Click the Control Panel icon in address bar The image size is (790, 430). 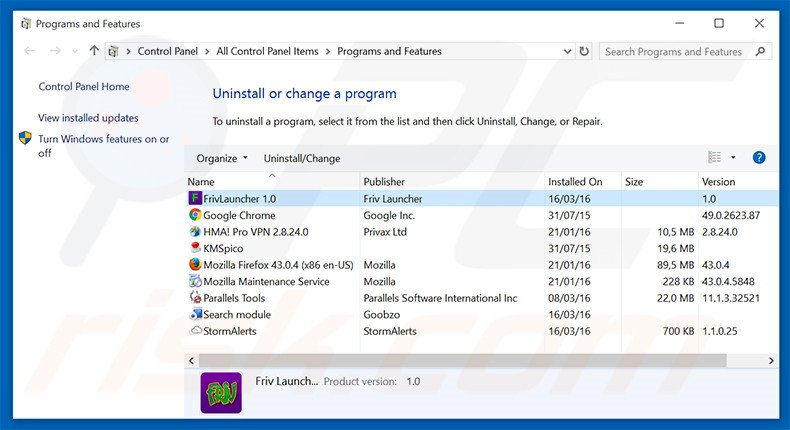coord(114,51)
